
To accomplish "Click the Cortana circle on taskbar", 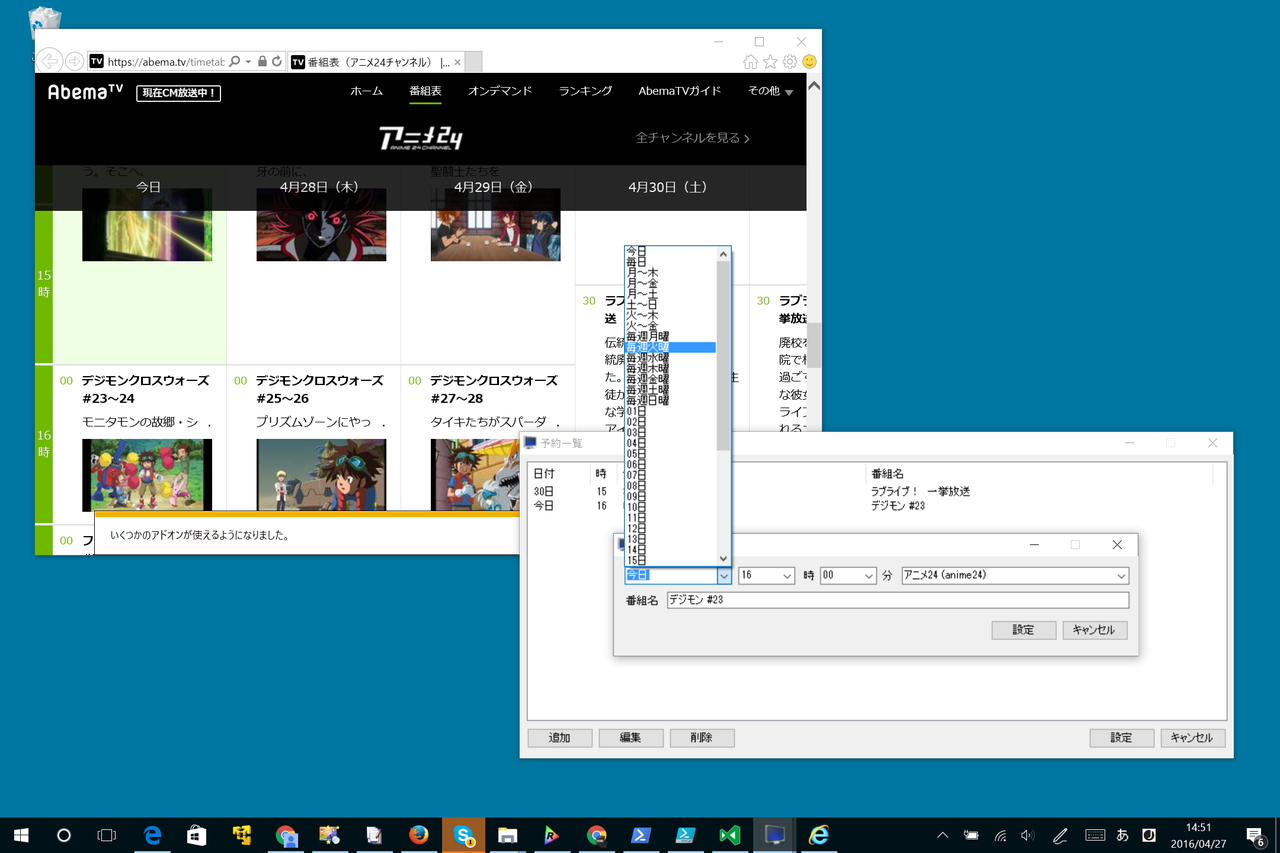I will coord(63,835).
